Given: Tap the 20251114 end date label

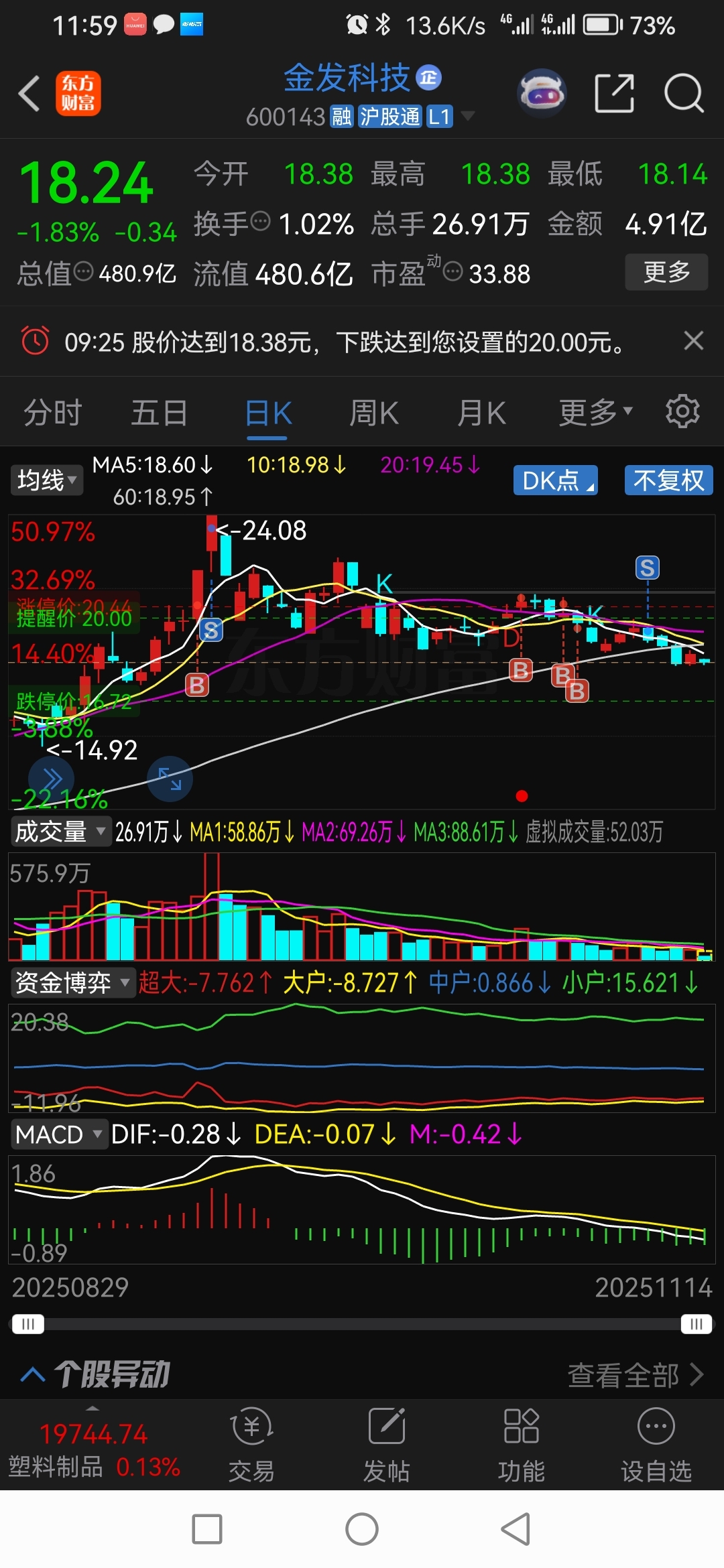Looking at the screenshot, I should pyautogui.click(x=654, y=1287).
